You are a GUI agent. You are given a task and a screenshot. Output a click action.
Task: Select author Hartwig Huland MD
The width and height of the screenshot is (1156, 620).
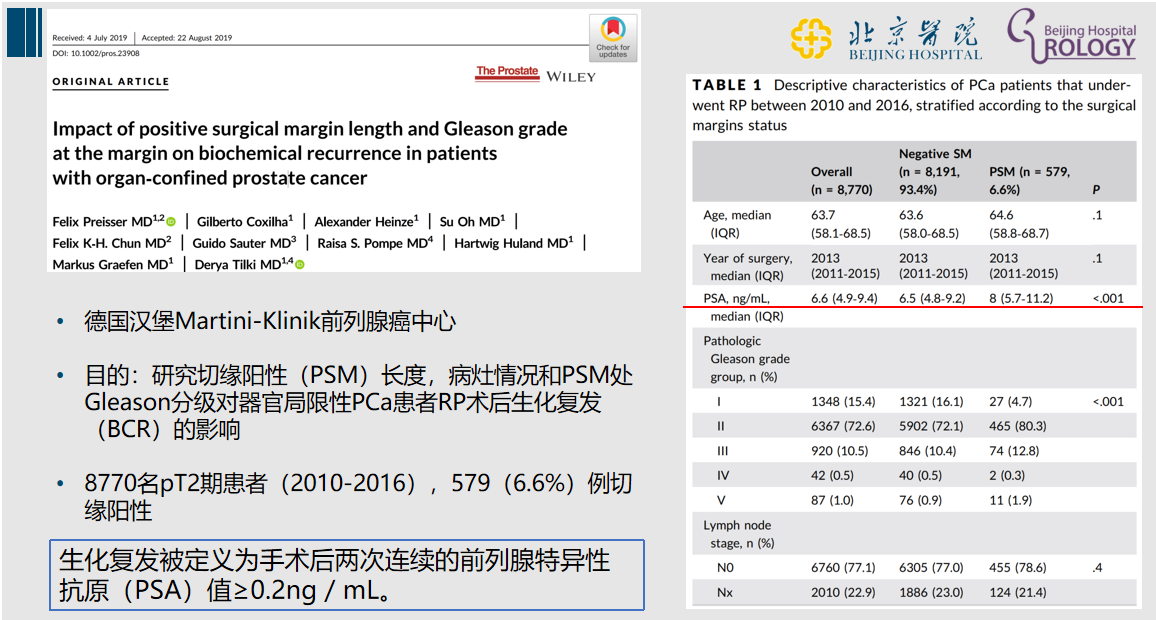[x=514, y=243]
